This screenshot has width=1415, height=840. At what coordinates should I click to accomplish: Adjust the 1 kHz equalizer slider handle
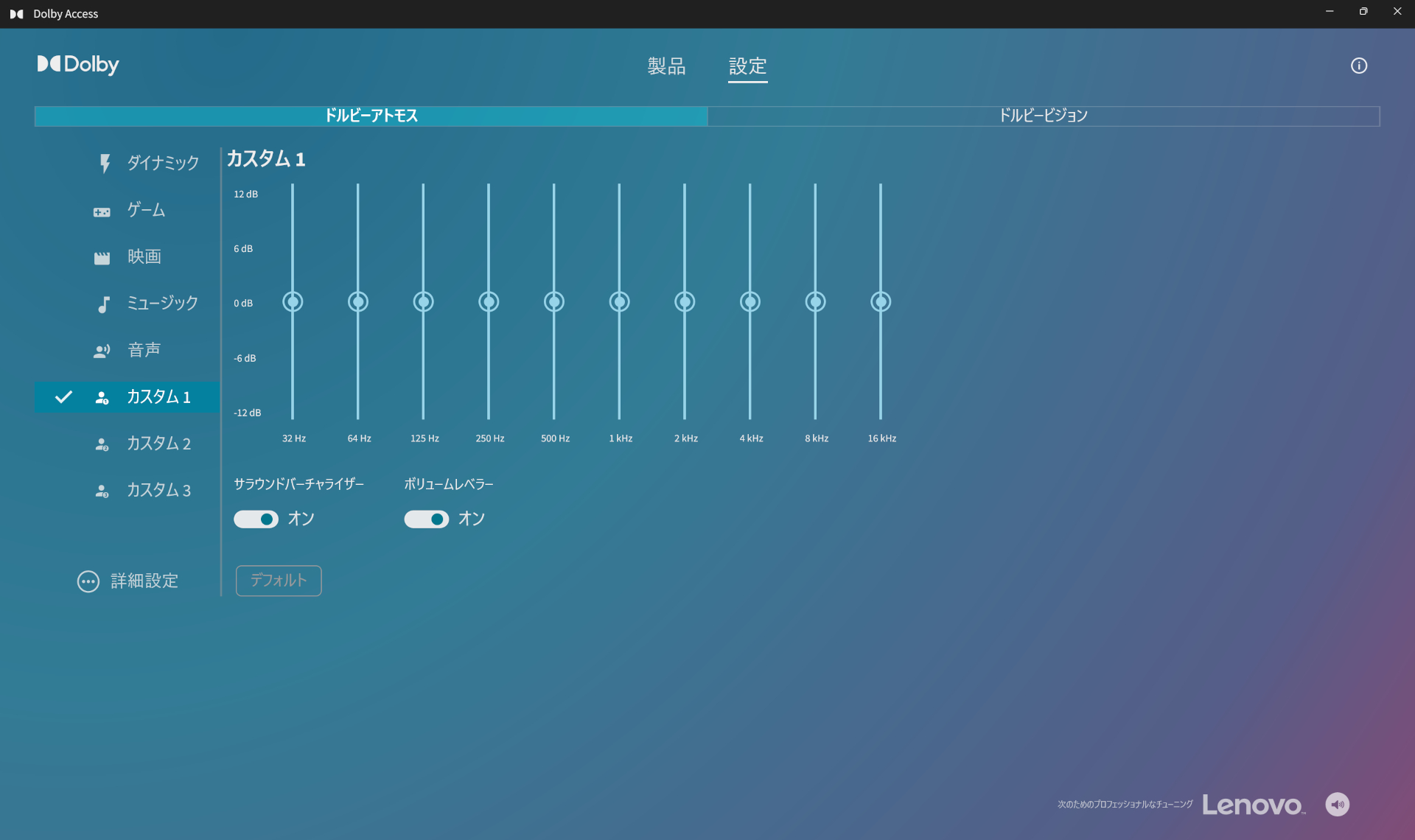pyautogui.click(x=619, y=301)
